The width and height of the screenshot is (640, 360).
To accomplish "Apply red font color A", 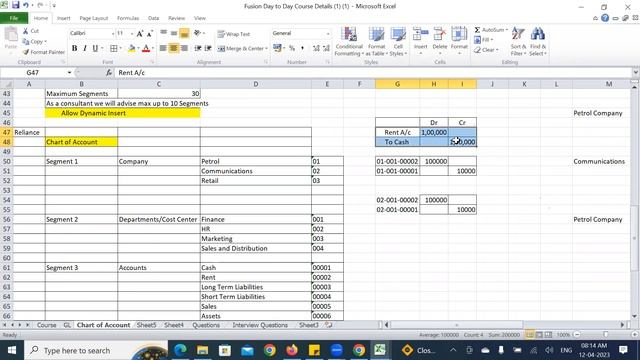I will 146,49.
